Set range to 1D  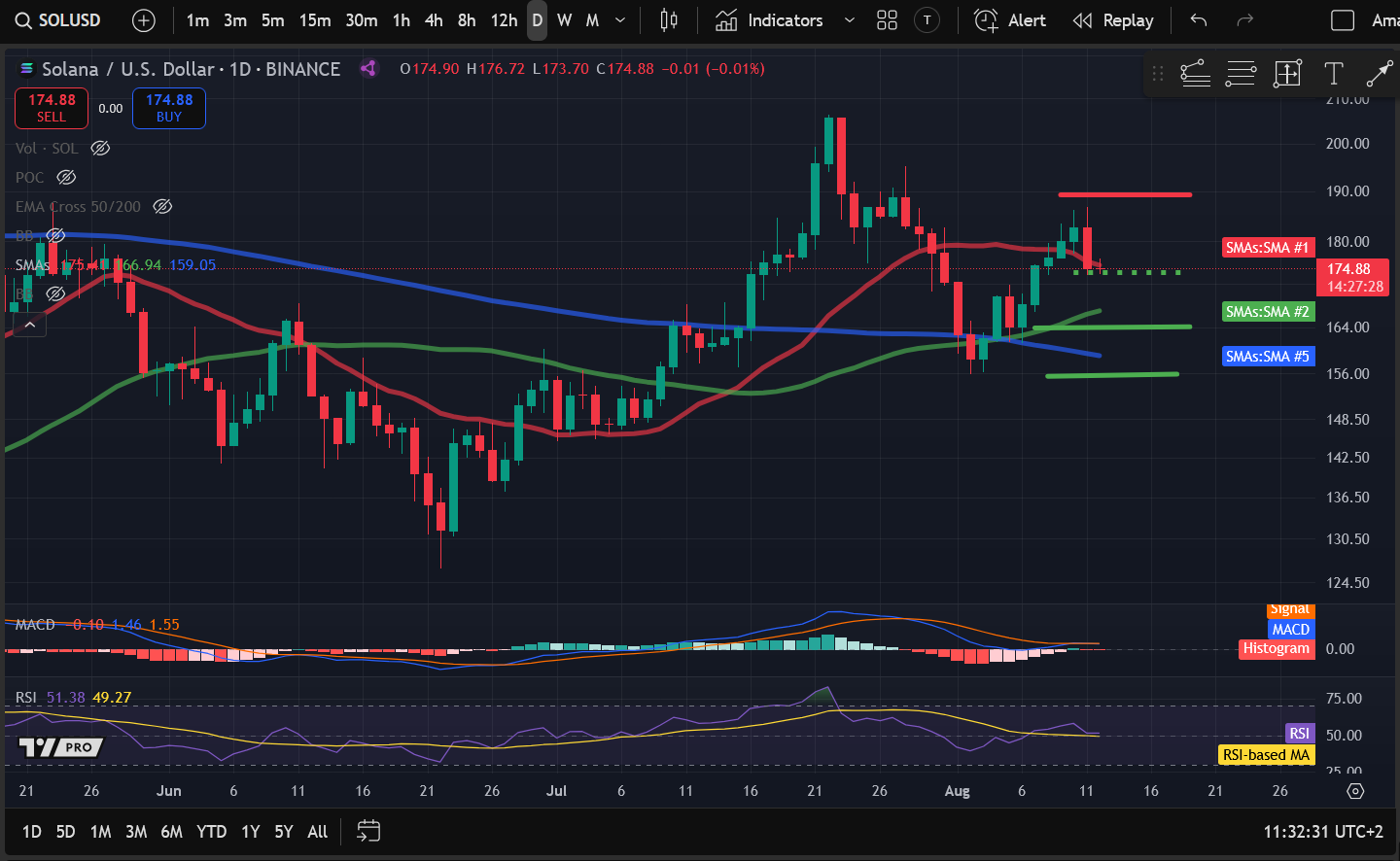[x=32, y=832]
